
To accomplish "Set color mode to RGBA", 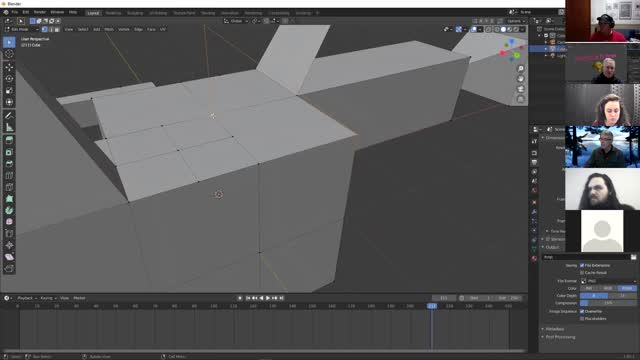I will (x=627, y=288).
